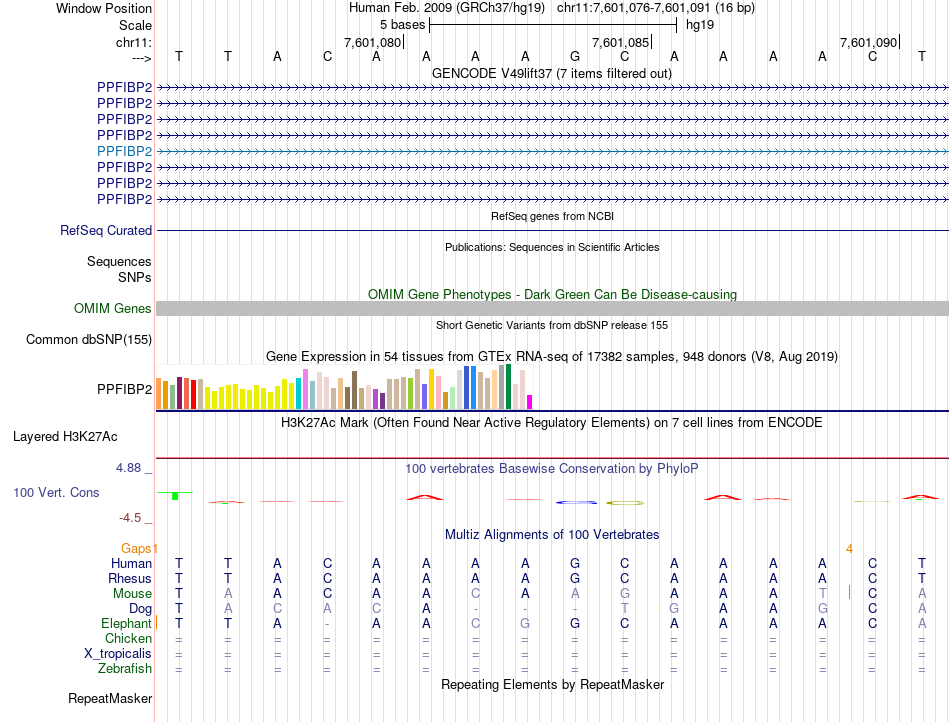This screenshot has width=950, height=722.
Task: Select the Sequences subtrack label
Action: point(119,262)
